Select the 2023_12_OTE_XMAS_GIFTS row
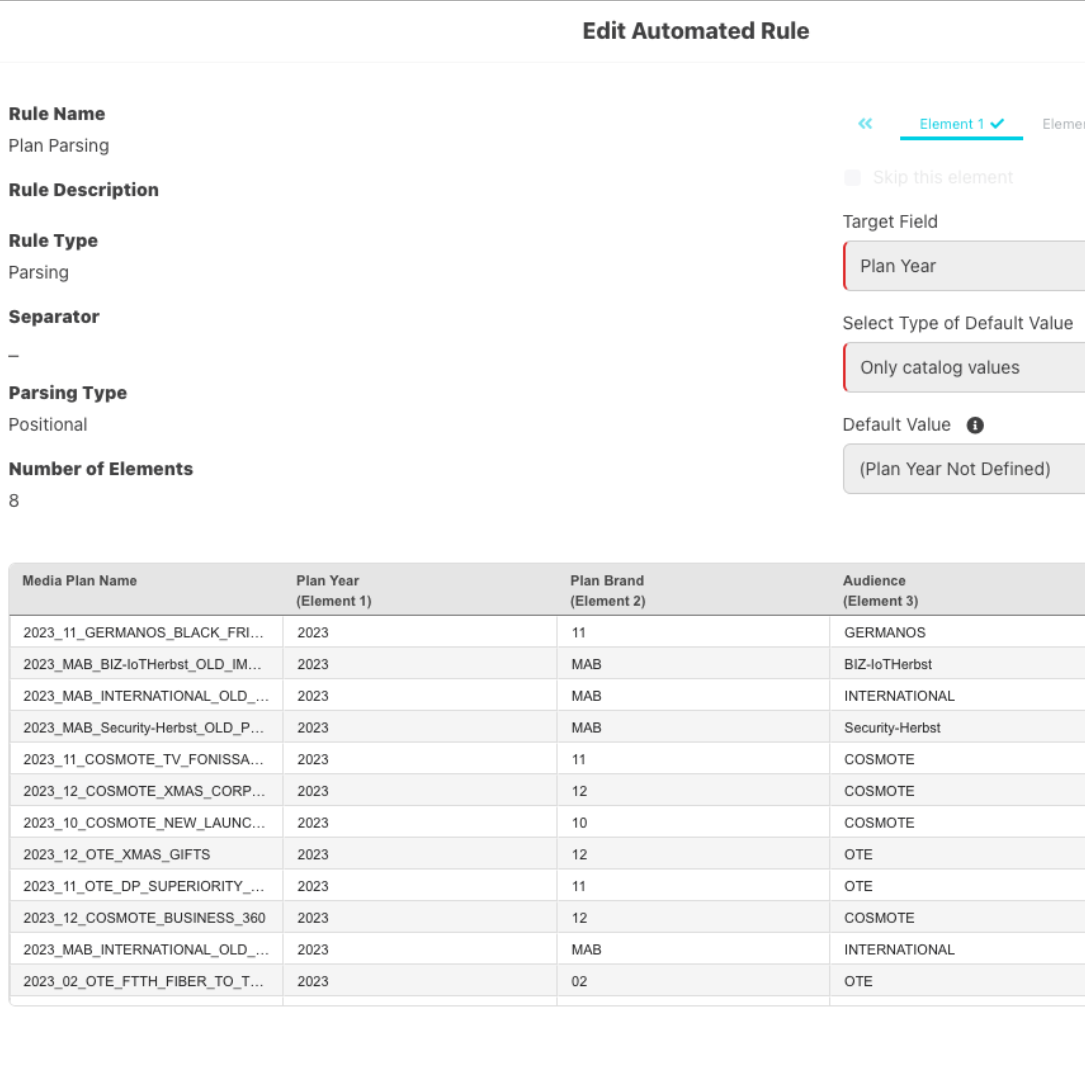The image size is (1085, 1078). click(117, 855)
